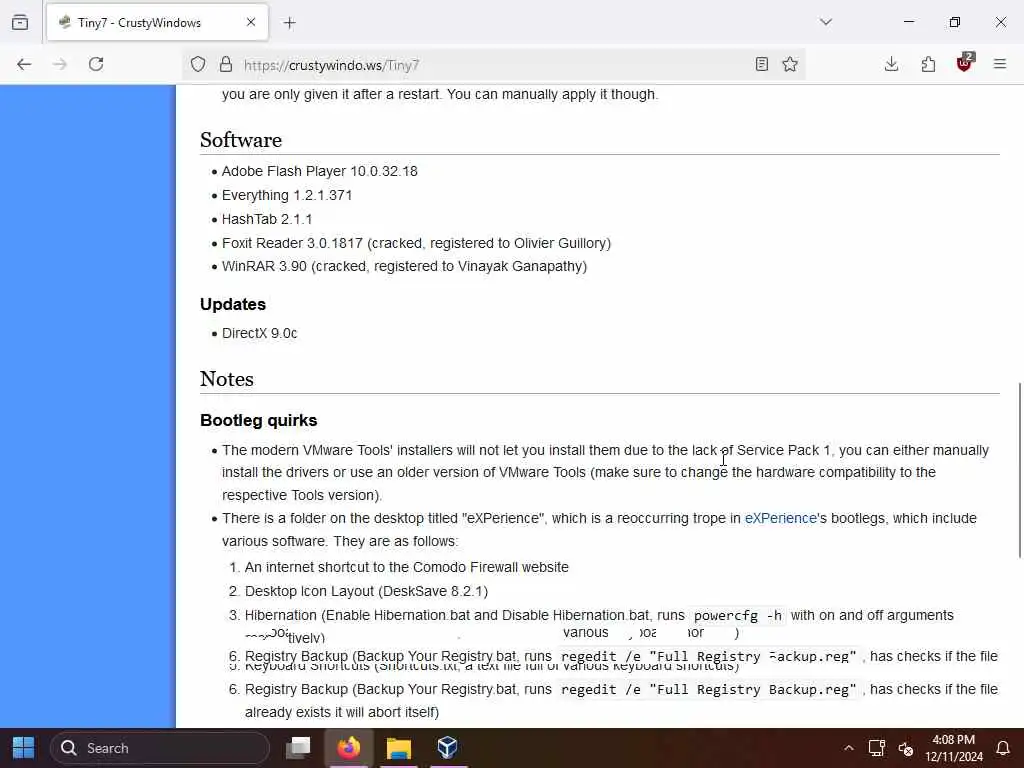
Task: Open the tracking protection shield icon
Action: (198, 64)
